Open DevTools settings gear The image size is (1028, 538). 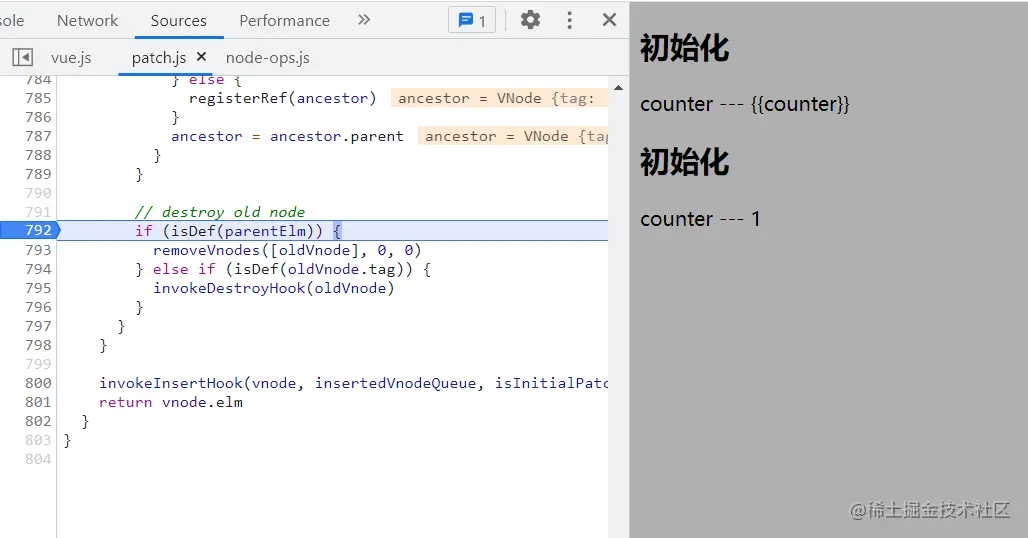pyautogui.click(x=530, y=20)
